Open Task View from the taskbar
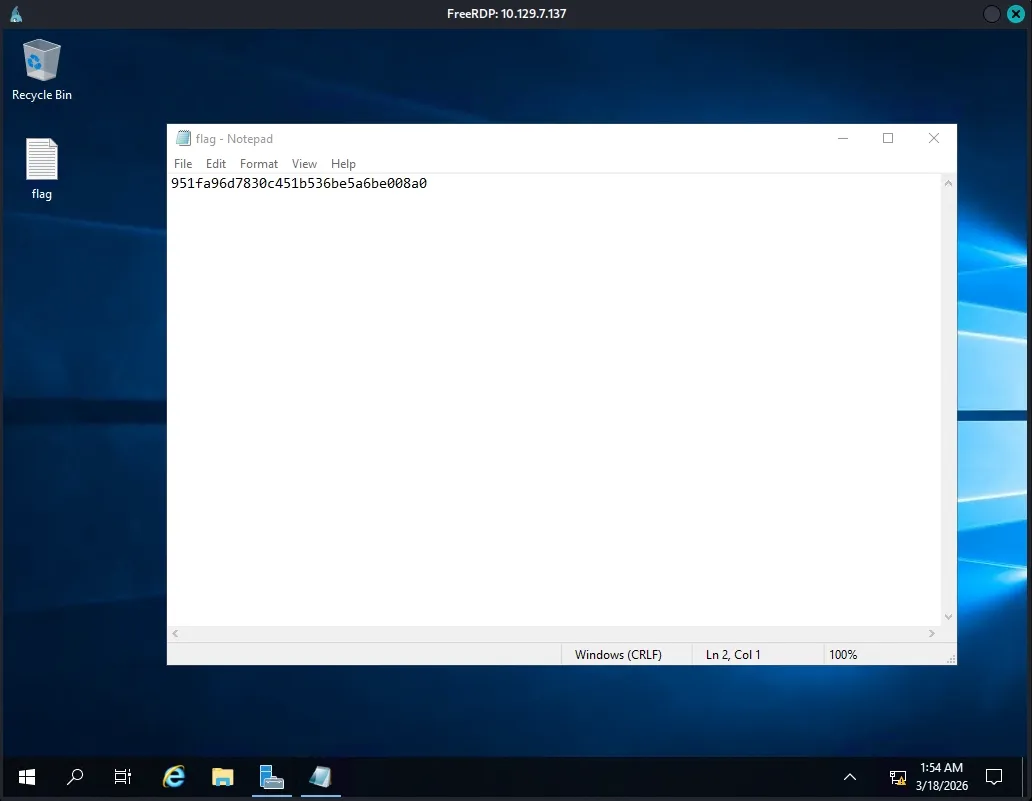This screenshot has width=1032, height=801. pos(122,777)
